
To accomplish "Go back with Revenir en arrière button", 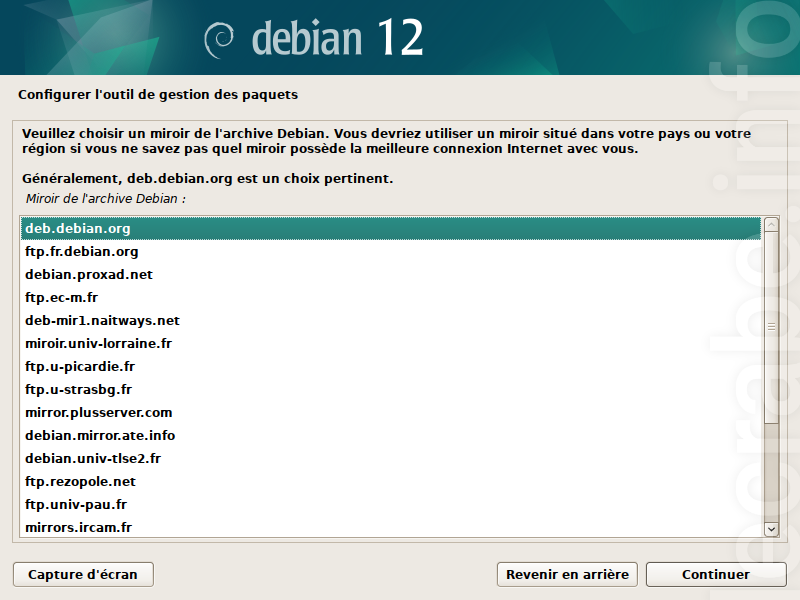I will (x=567, y=574).
